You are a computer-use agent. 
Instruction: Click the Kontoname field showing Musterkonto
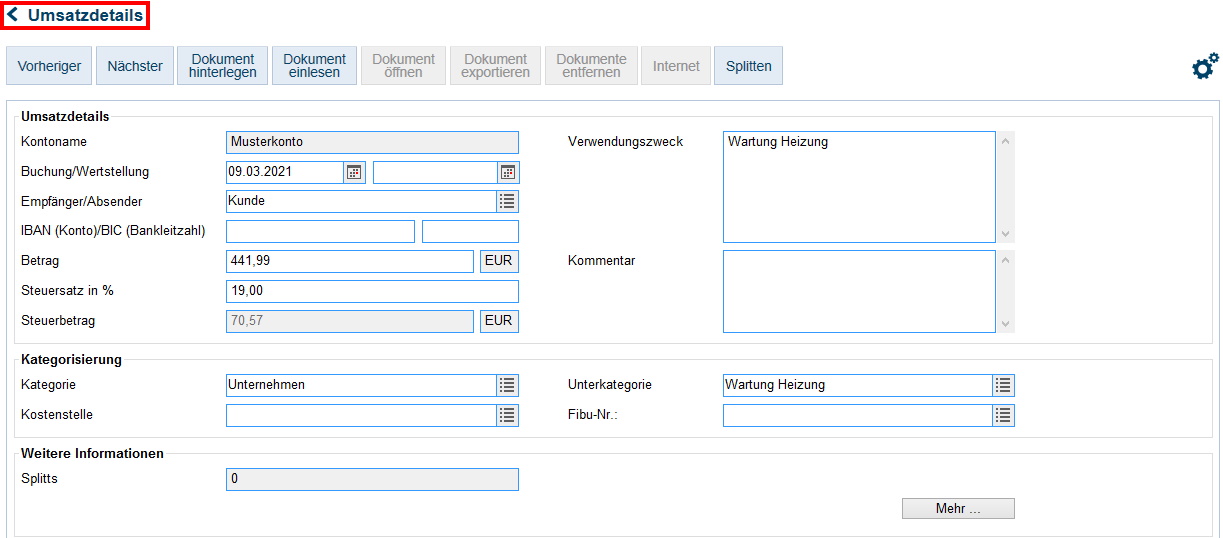pos(373,142)
